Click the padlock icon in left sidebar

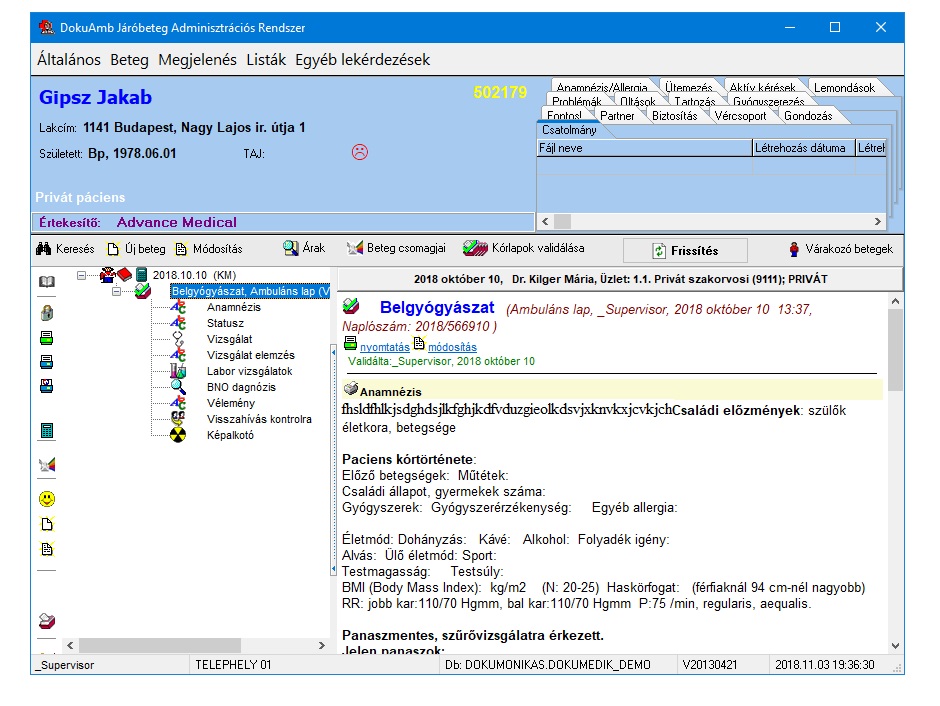point(47,313)
